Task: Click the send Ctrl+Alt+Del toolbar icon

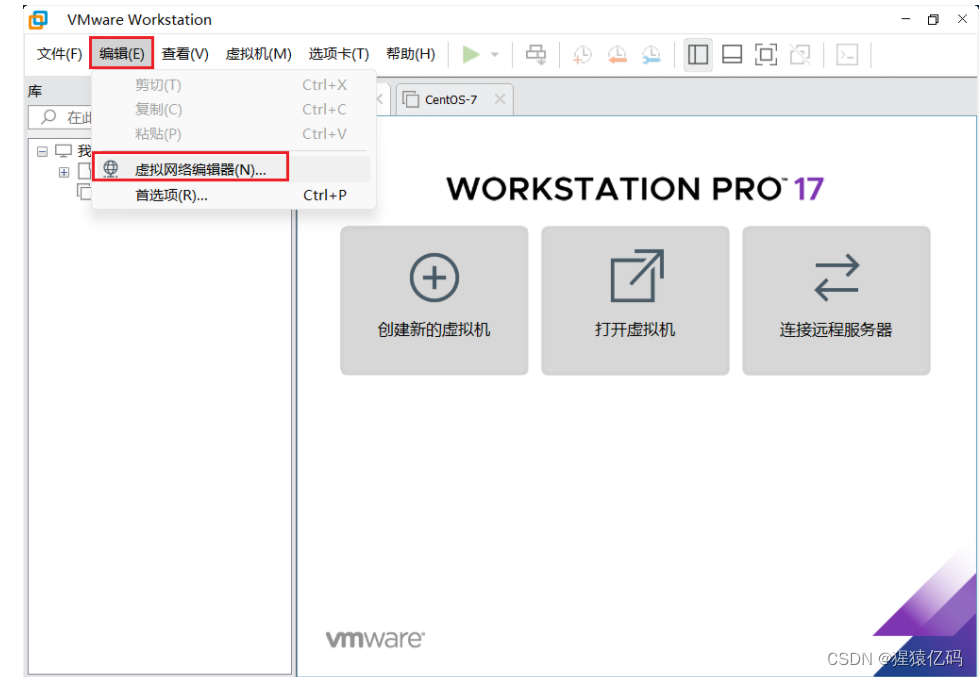Action: click(536, 54)
